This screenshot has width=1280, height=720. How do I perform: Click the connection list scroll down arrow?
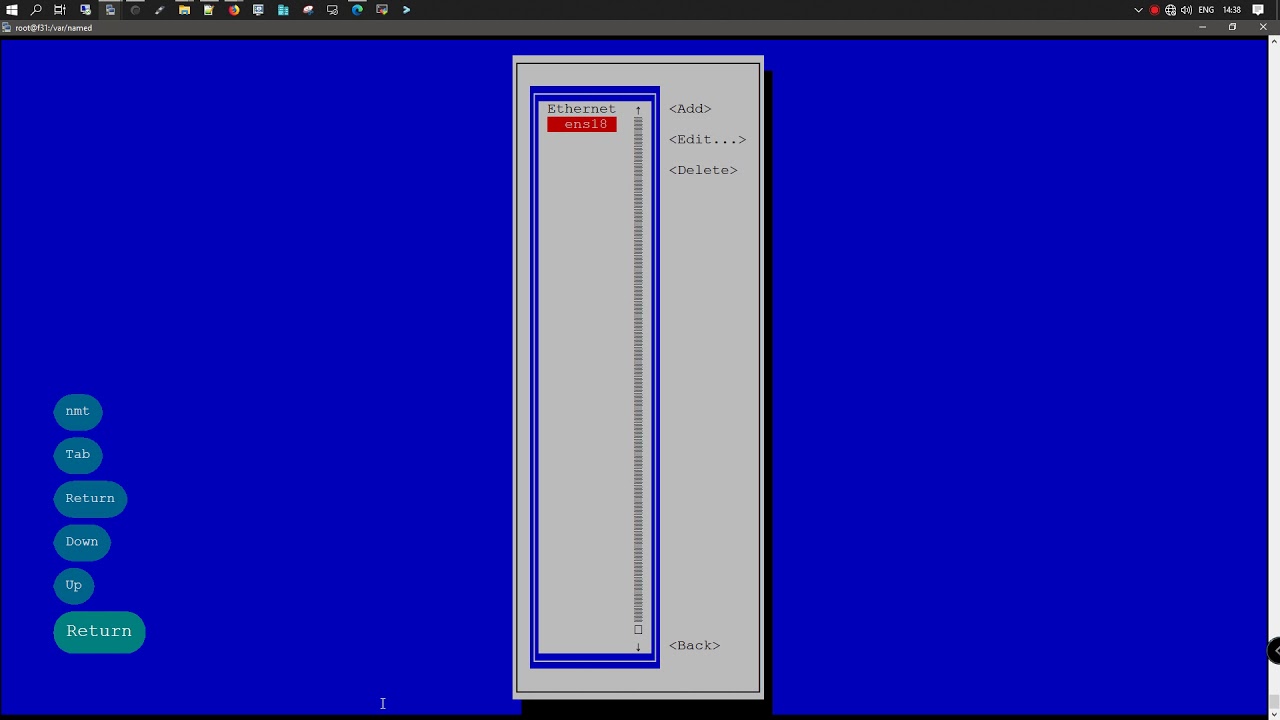[x=638, y=647]
